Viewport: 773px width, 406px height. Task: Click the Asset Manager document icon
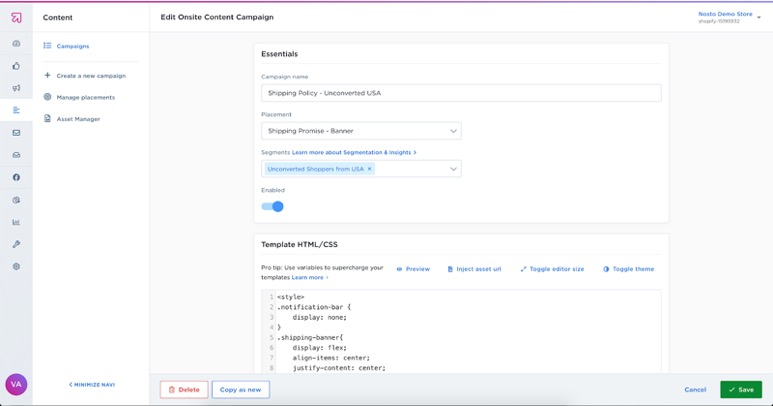47,118
